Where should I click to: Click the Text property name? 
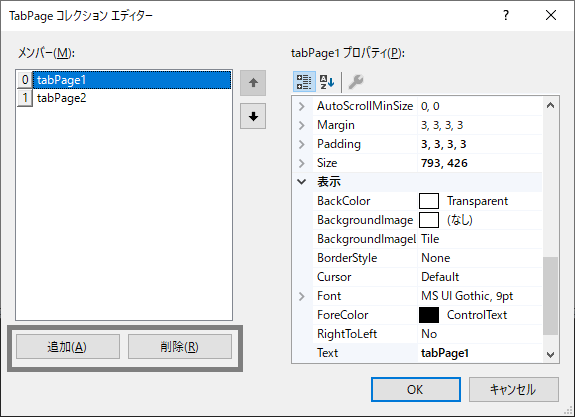[327, 353]
